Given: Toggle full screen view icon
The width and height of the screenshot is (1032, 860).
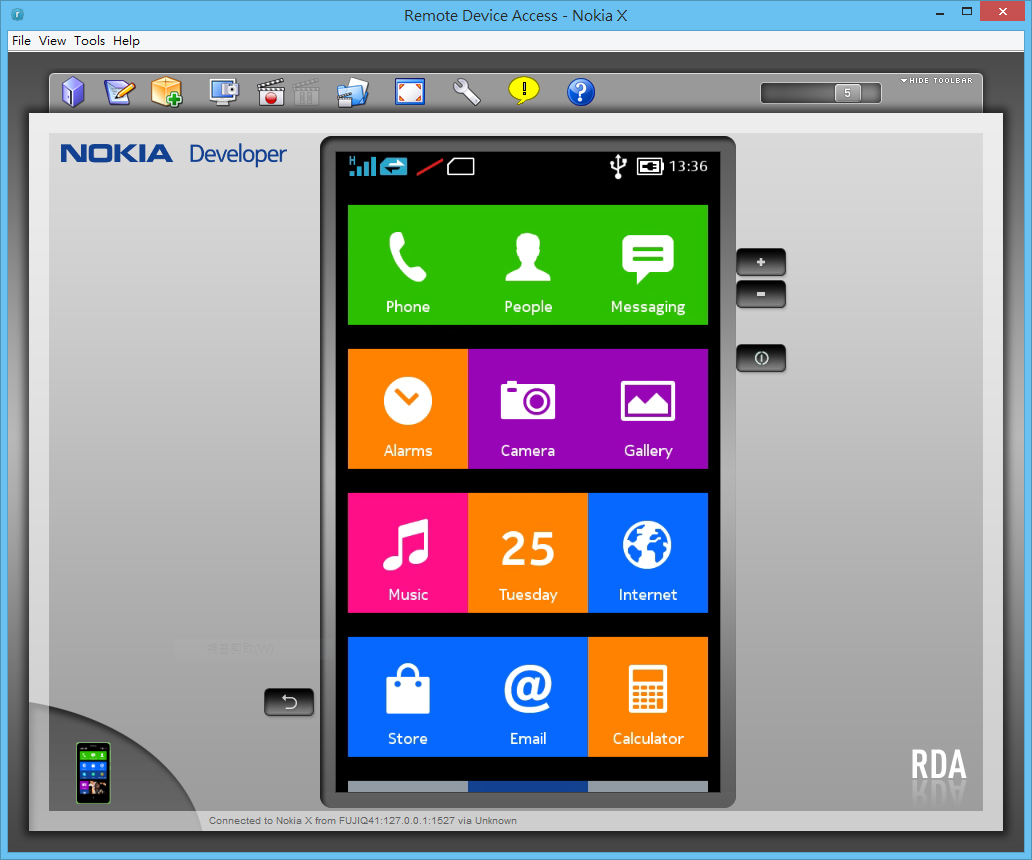Looking at the screenshot, I should point(410,91).
